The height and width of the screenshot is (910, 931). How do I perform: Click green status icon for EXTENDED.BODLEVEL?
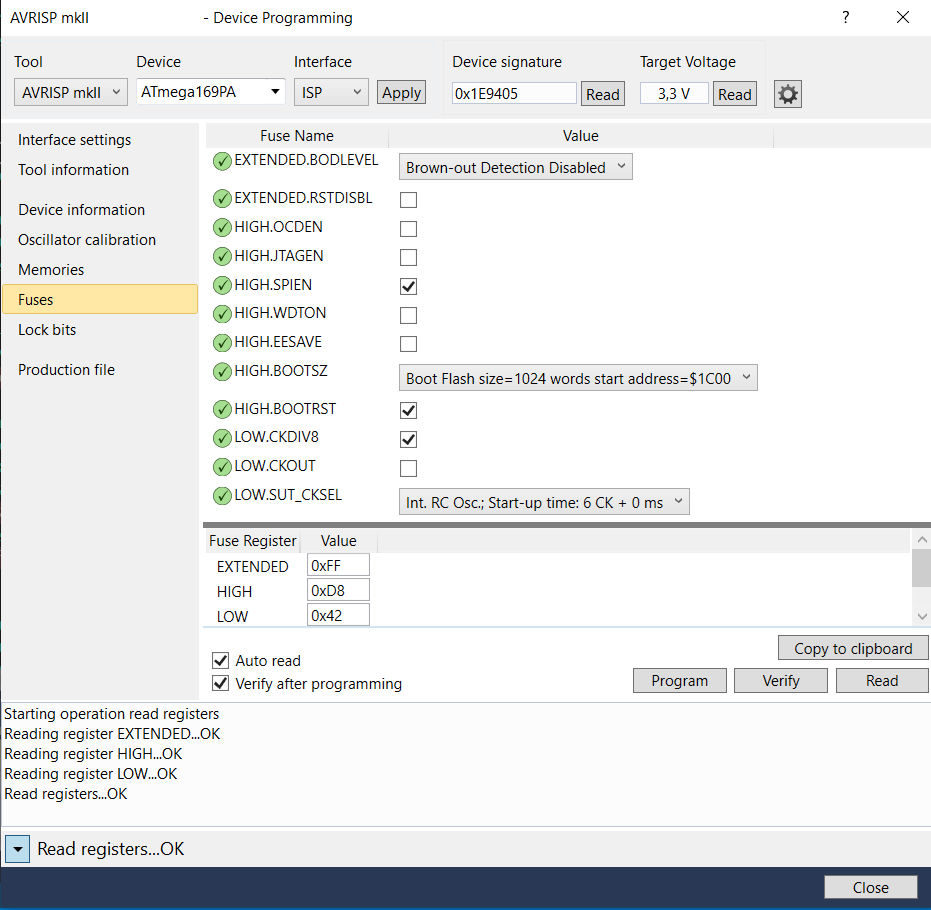click(x=222, y=161)
